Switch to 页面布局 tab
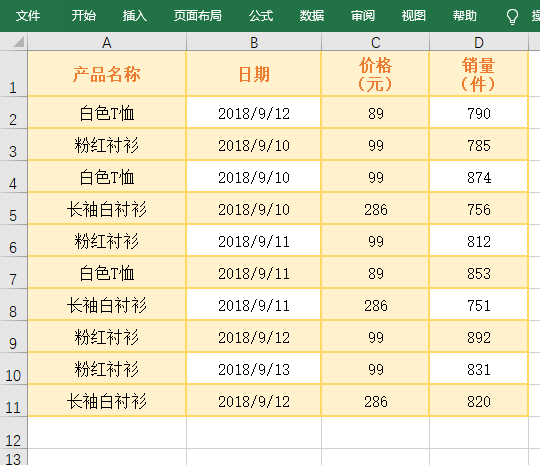The width and height of the screenshot is (540, 465). point(198,16)
